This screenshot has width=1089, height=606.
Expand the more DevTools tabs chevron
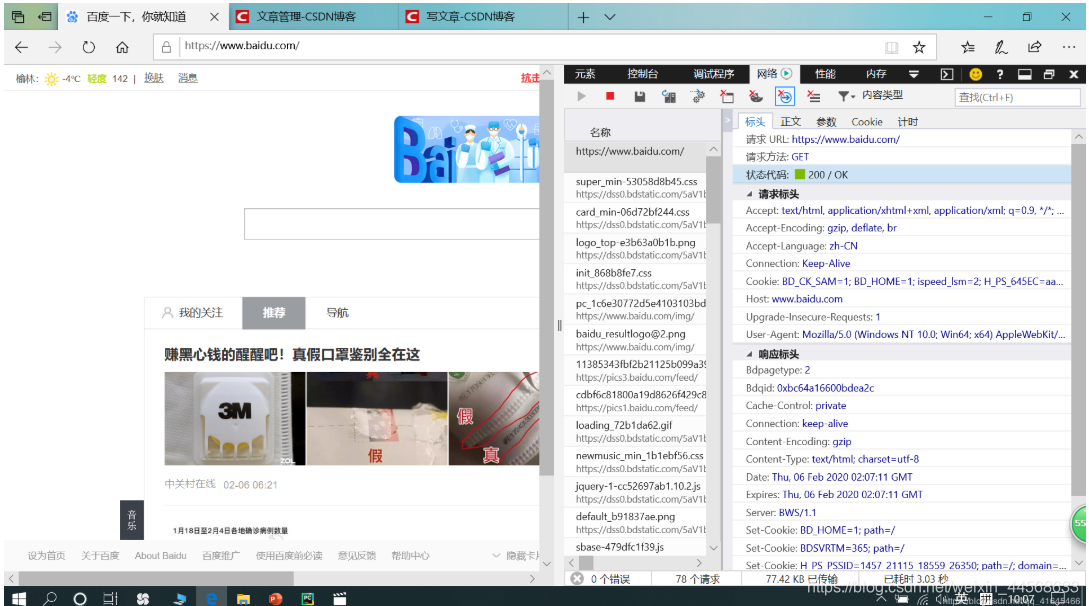pyautogui.click(x=914, y=74)
